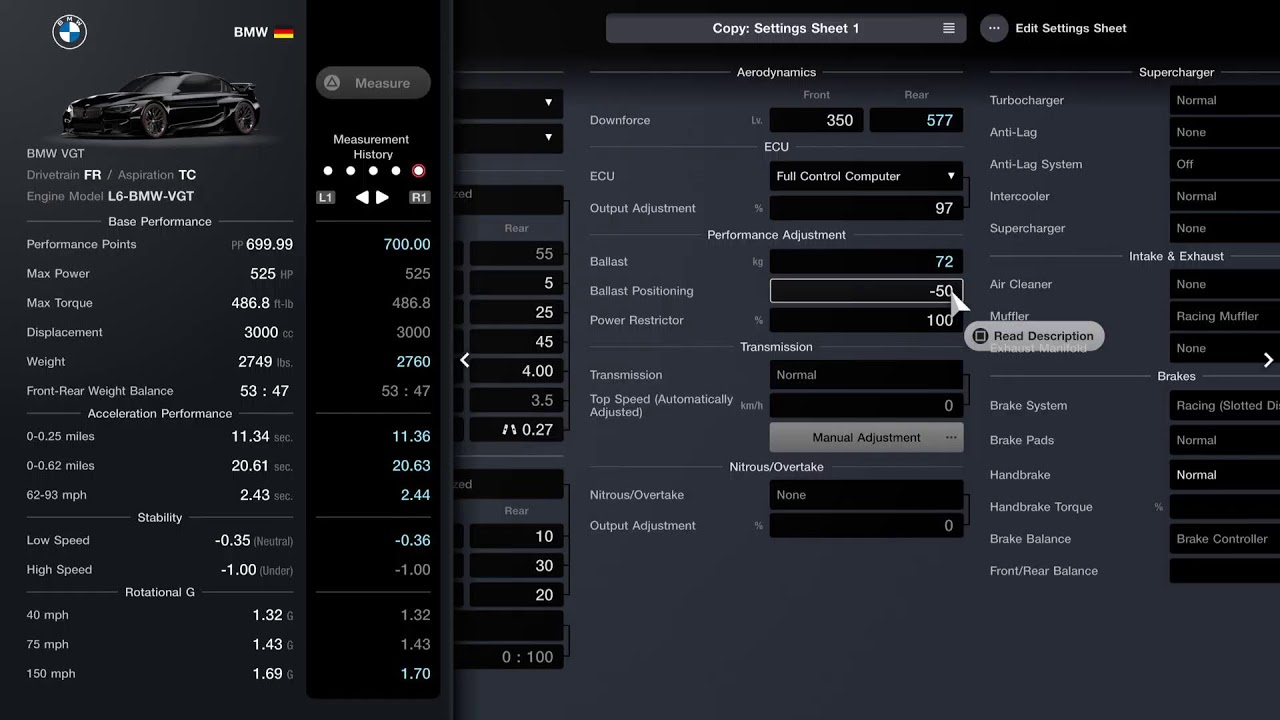This screenshot has height=720, width=1280.
Task: Click Ballast Positioning label
Action: tap(641, 291)
